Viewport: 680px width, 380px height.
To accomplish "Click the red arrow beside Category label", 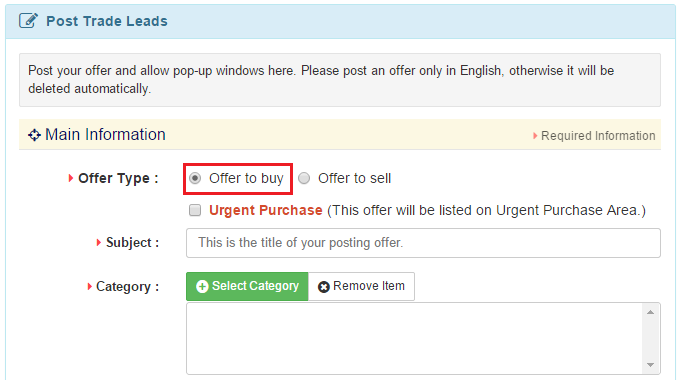I will click(x=89, y=286).
